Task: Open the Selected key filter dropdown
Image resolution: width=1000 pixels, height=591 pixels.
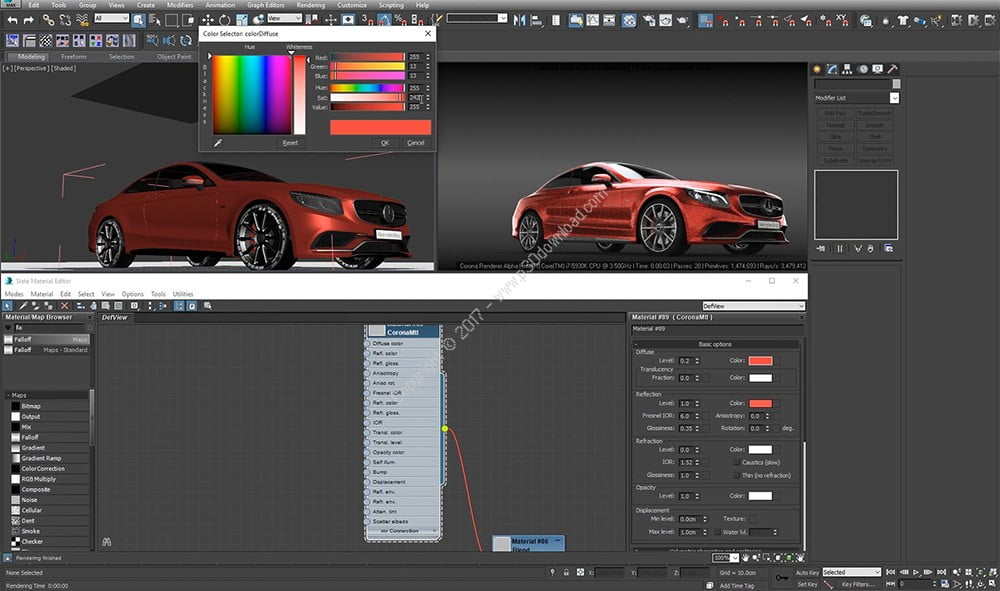Action: point(851,572)
